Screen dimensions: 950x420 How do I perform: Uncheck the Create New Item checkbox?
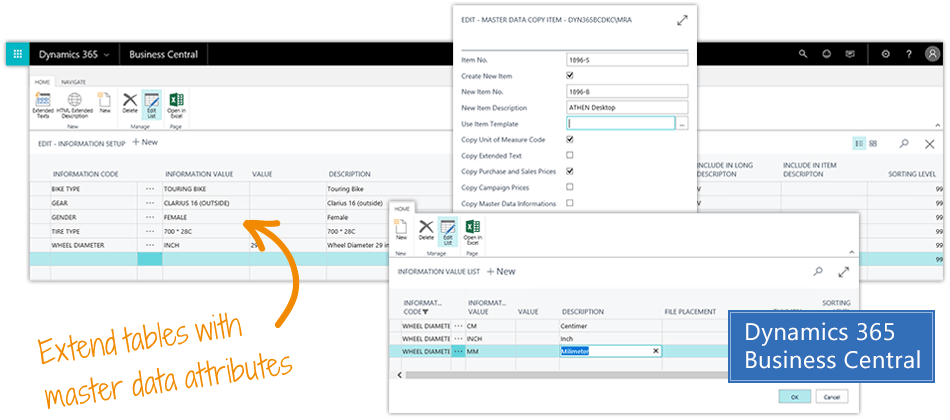point(570,75)
